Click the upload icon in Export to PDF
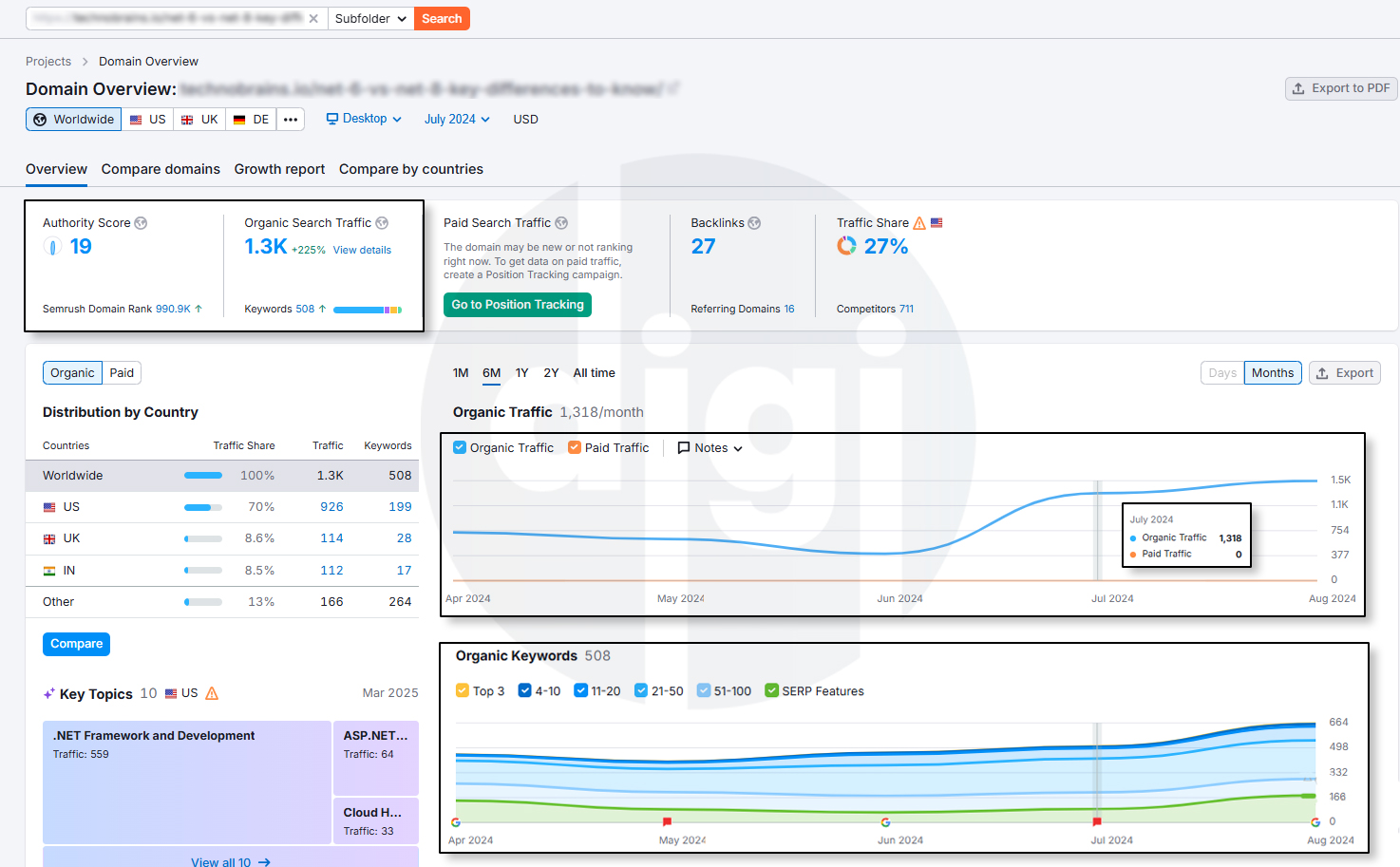The width and height of the screenshot is (1400, 867). pos(1298,88)
